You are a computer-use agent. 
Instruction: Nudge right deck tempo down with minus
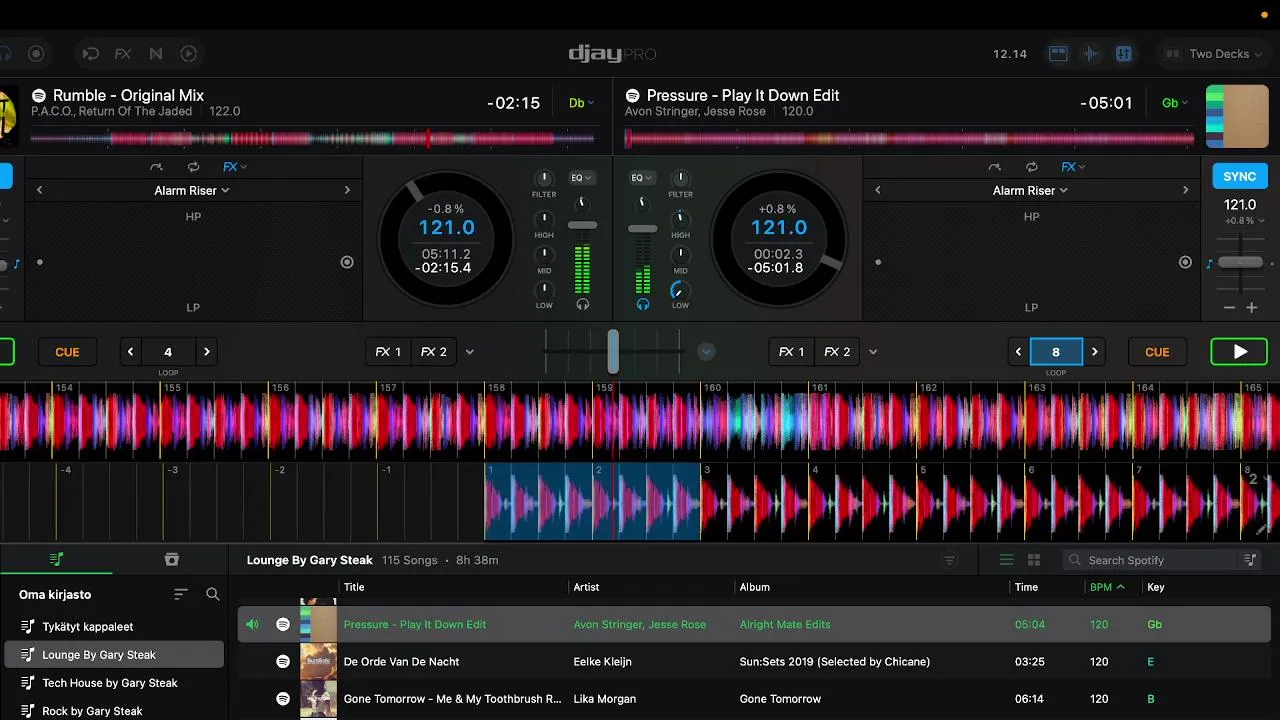(x=1230, y=308)
